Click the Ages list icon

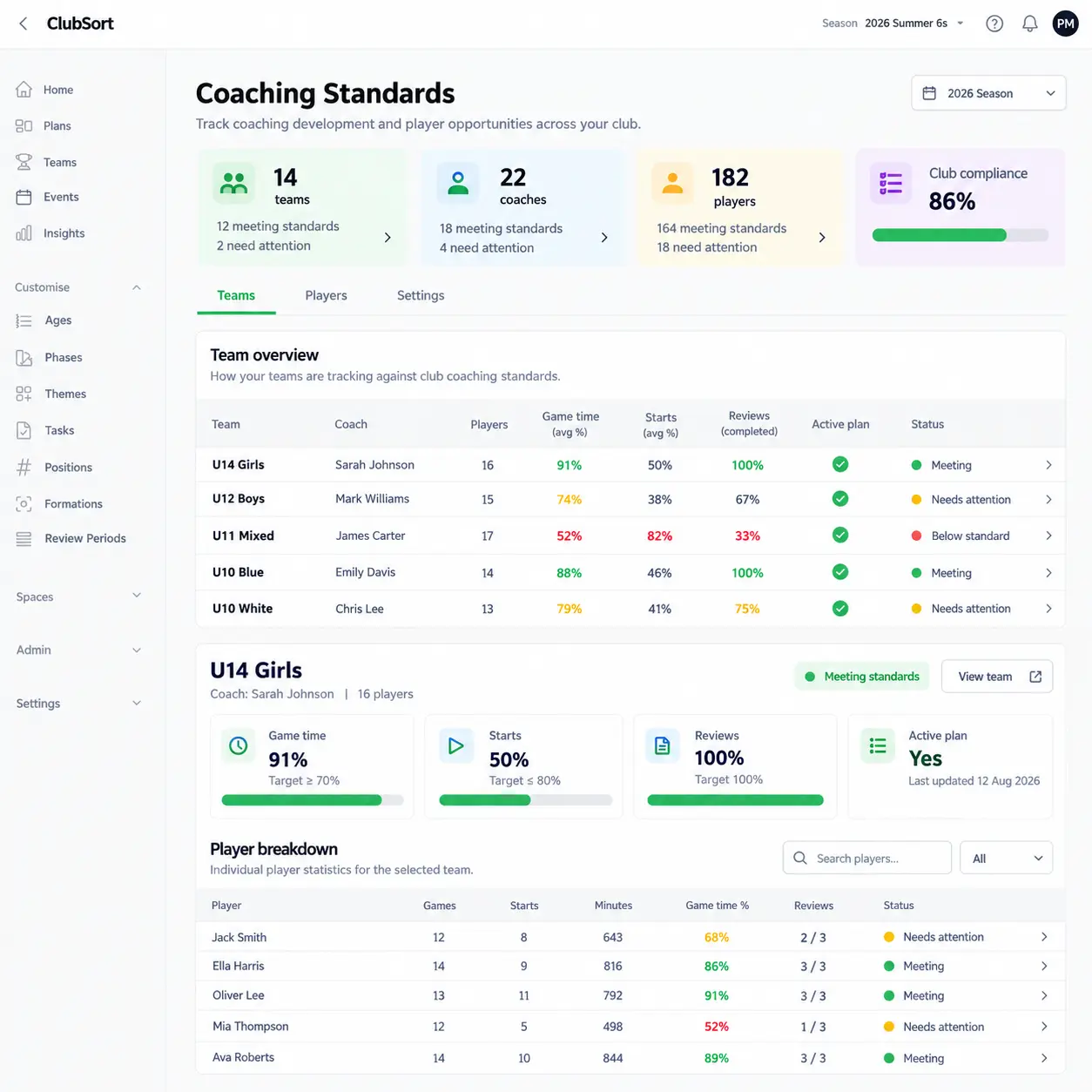click(24, 320)
